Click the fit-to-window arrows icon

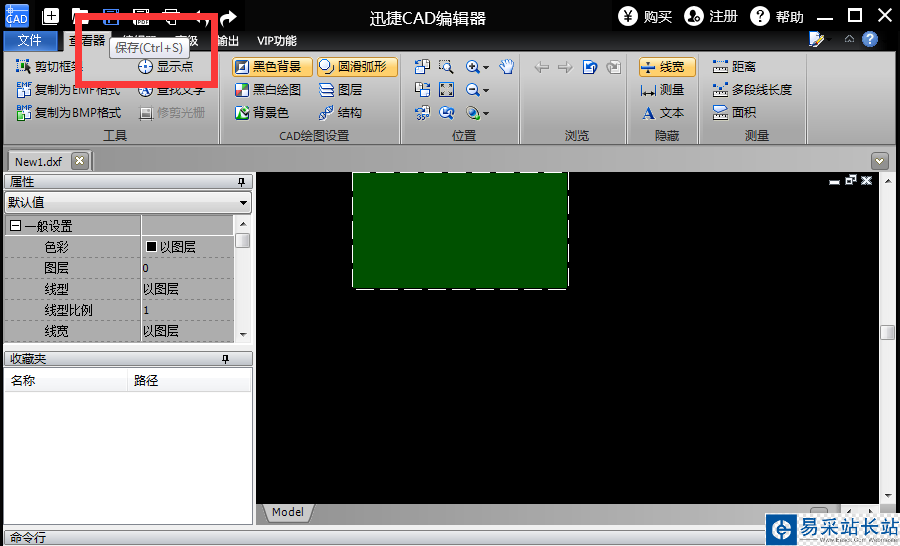point(446,90)
